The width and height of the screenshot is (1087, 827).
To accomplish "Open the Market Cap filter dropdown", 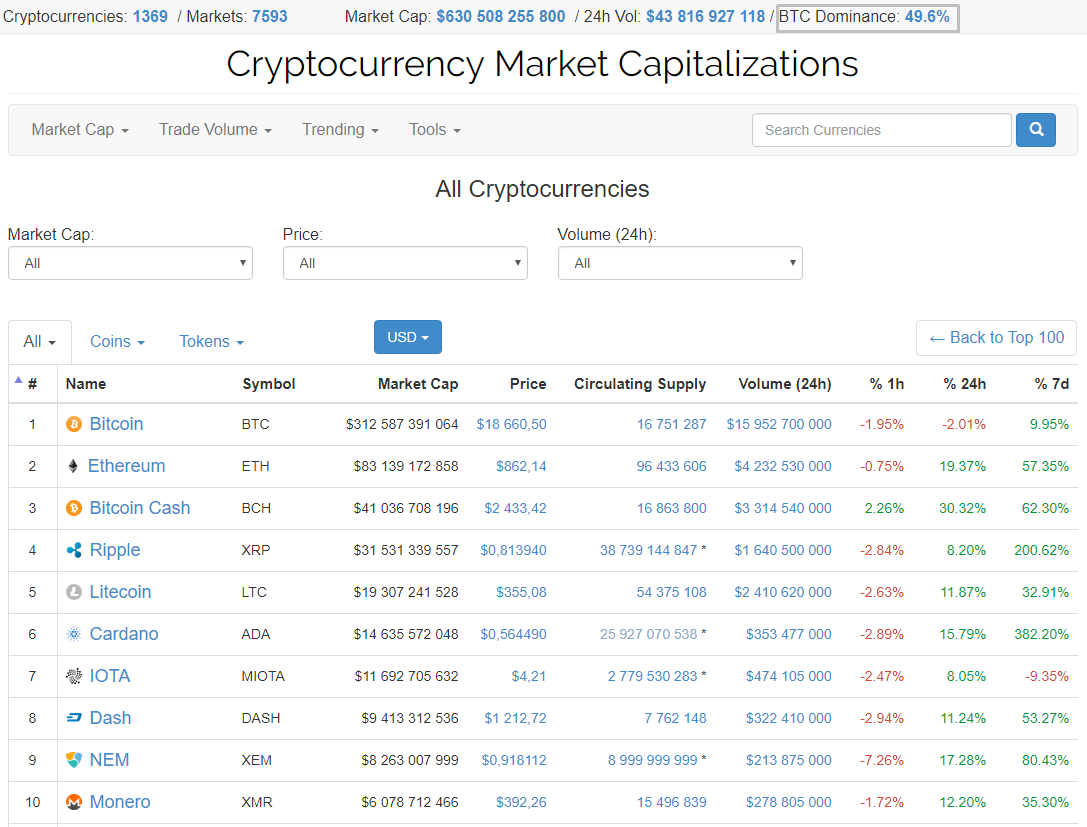I will (130, 263).
